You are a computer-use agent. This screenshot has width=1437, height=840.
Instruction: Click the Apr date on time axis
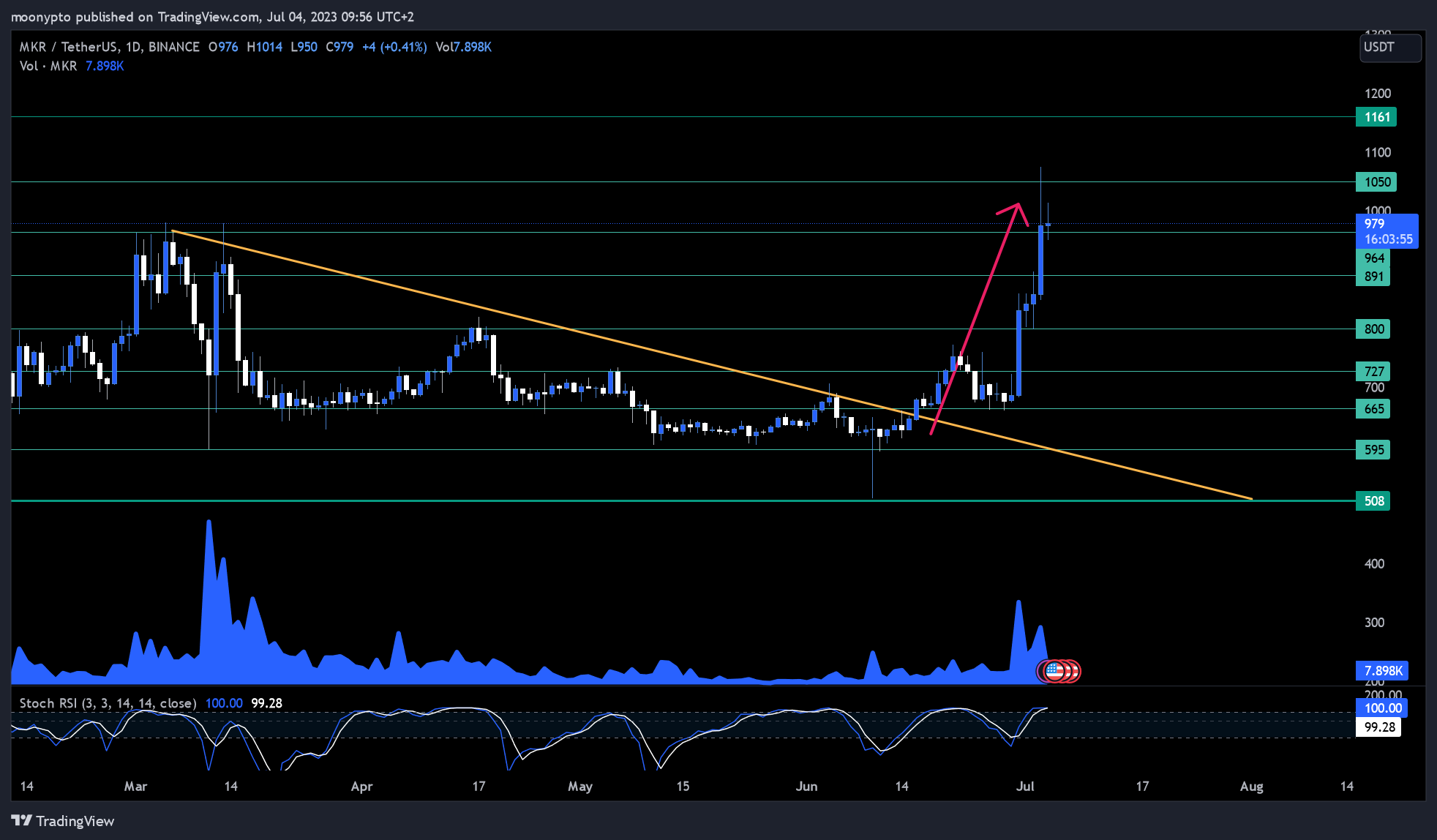(361, 787)
